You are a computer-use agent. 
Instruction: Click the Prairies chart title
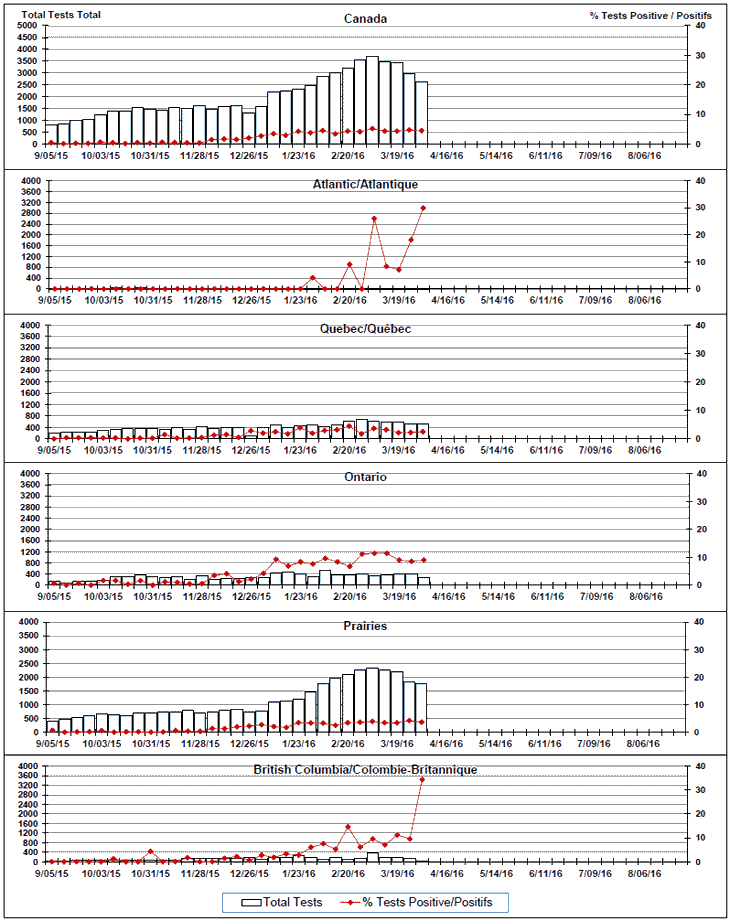point(366,626)
